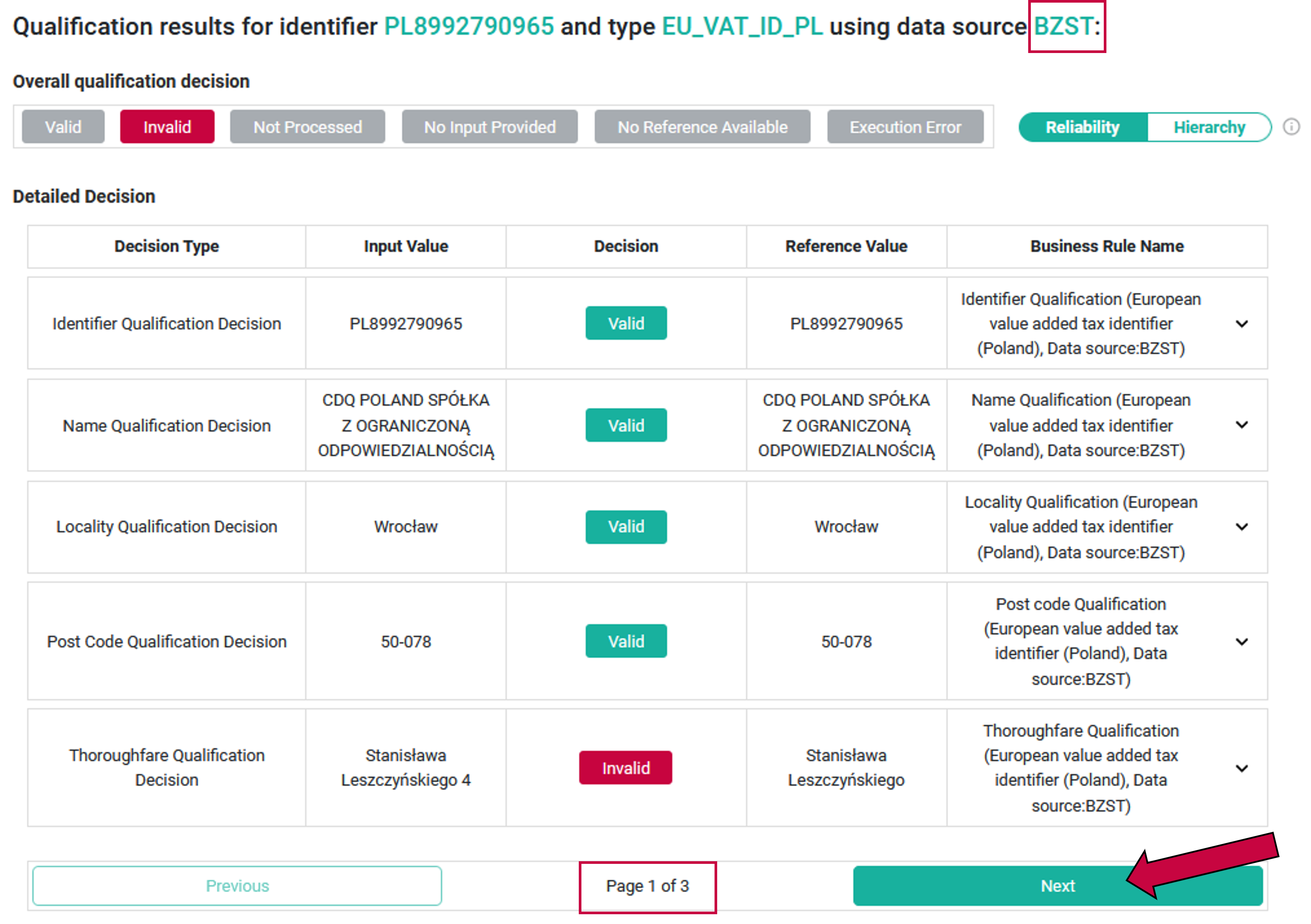
Task: Click the Detailed Decision heading
Action: coord(84,196)
